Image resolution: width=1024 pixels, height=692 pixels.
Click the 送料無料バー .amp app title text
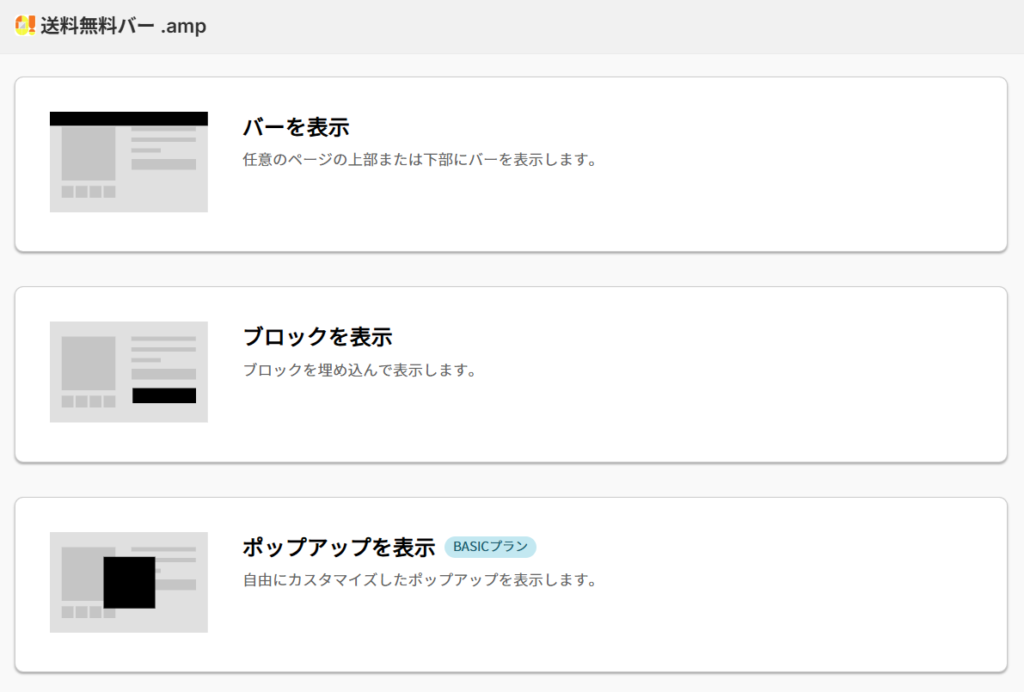pos(124,27)
